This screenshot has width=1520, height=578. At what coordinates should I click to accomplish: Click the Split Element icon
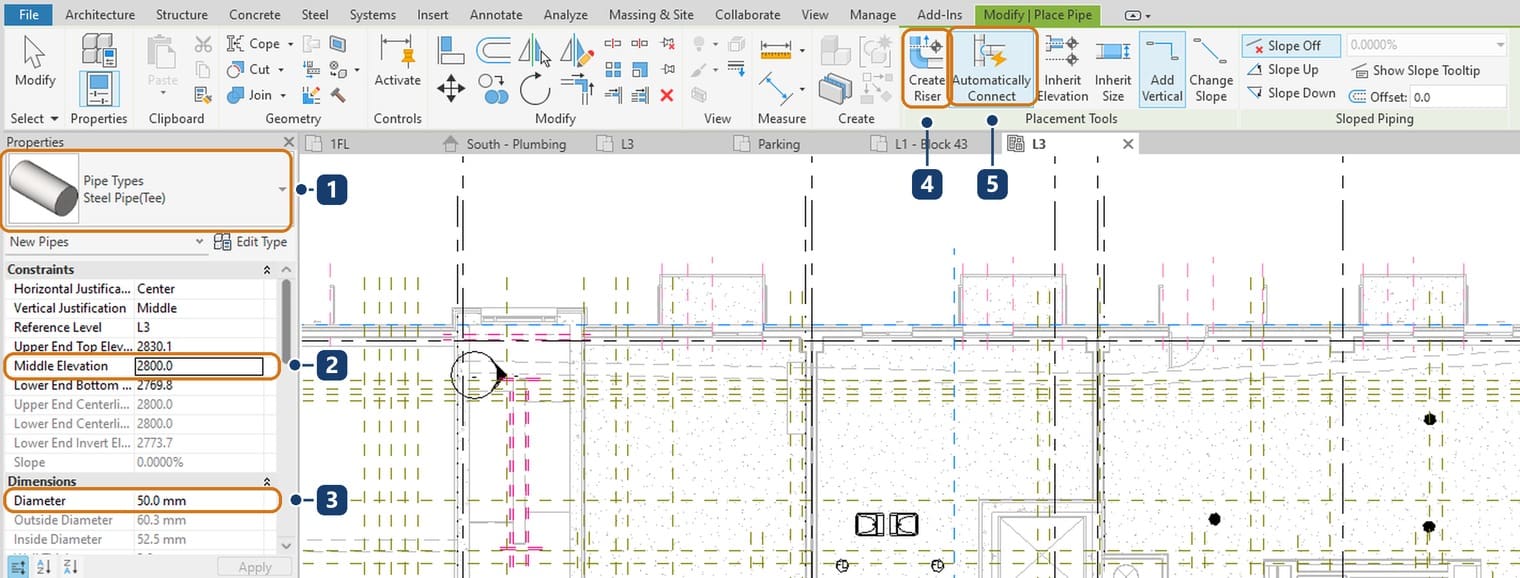click(x=613, y=44)
